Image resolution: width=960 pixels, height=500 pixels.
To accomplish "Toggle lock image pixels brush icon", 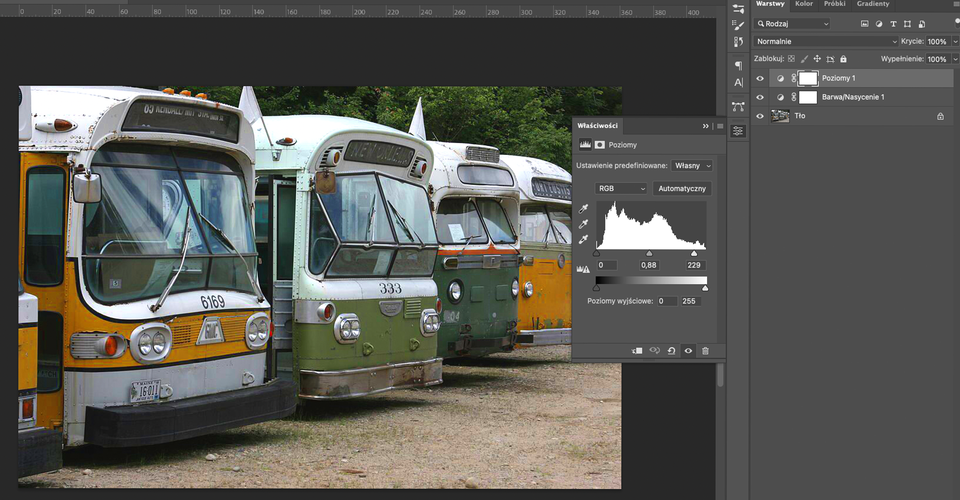I will (804, 59).
